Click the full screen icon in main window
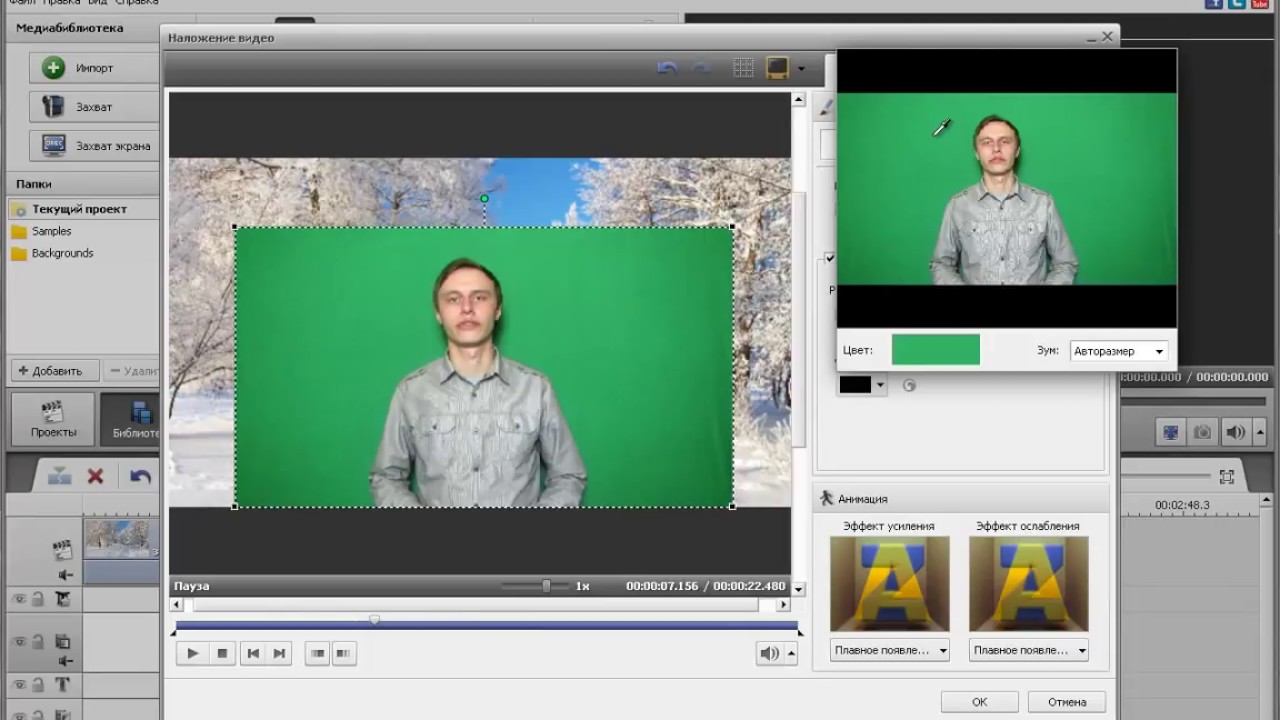 pos(1169,432)
